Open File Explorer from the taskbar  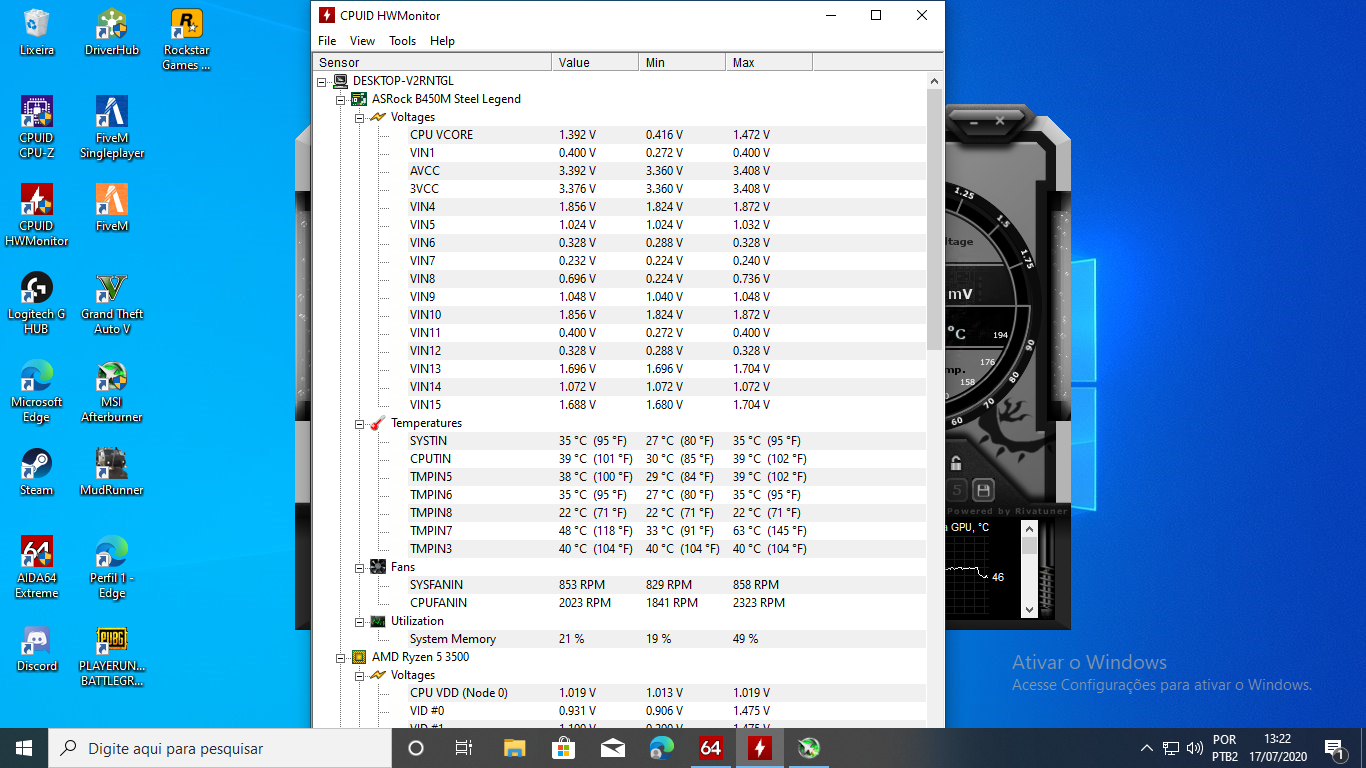pyautogui.click(x=514, y=748)
